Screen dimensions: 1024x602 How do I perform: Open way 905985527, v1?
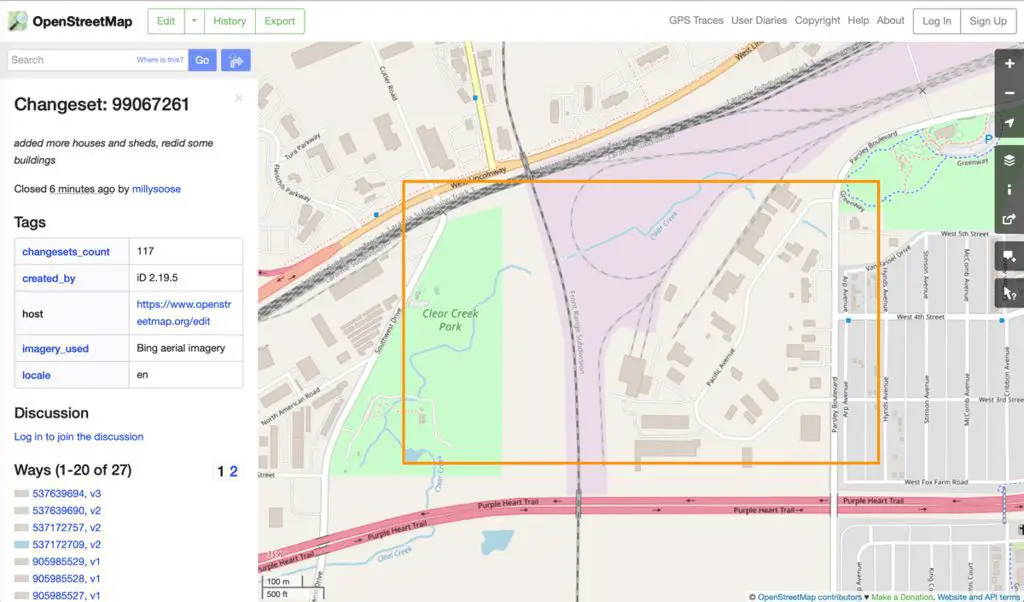(x=67, y=595)
